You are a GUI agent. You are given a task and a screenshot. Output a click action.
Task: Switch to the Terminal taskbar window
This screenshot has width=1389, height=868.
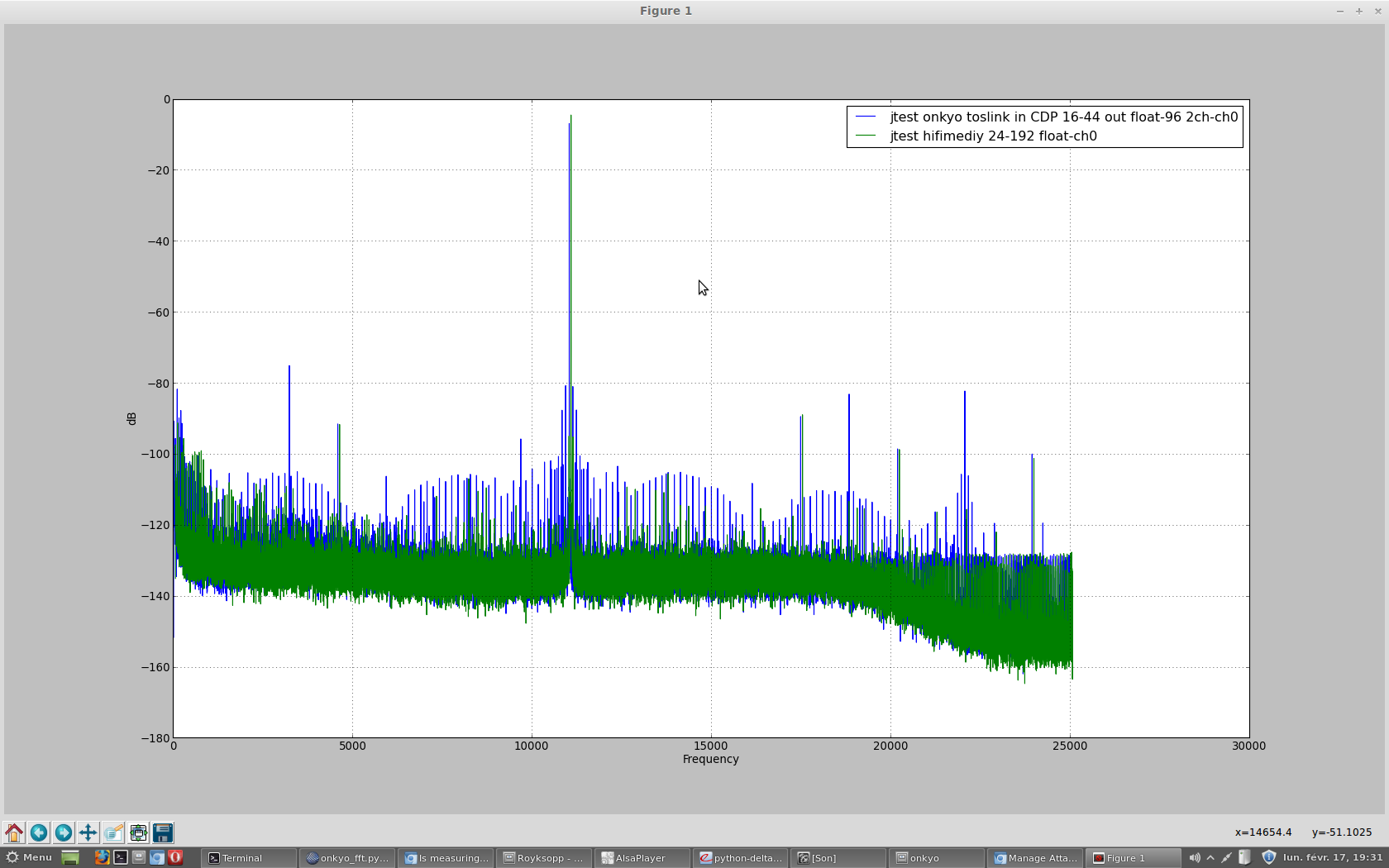(x=249, y=858)
